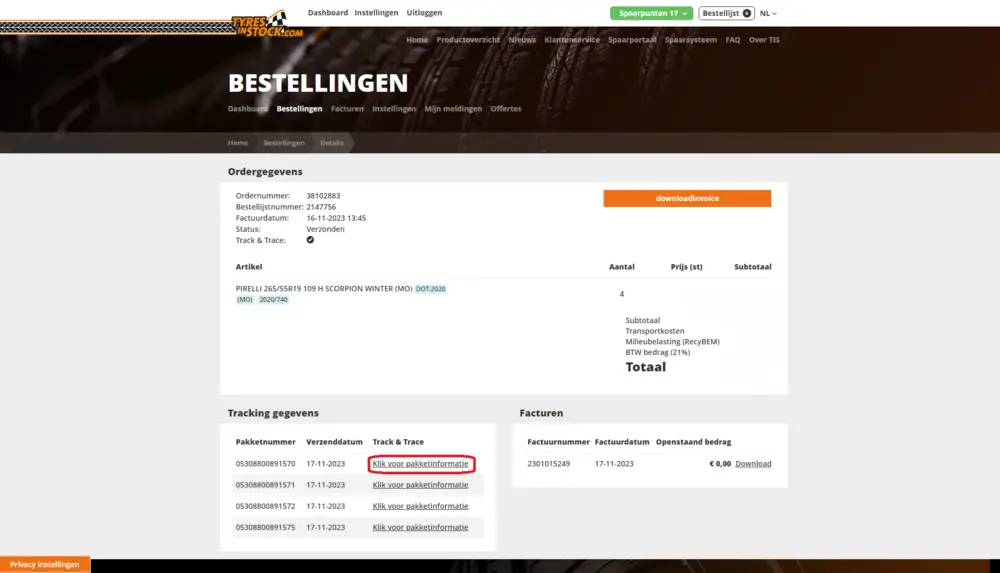Click the Track & Trace checkmark icon
This screenshot has height=573, width=1000.
click(310, 240)
